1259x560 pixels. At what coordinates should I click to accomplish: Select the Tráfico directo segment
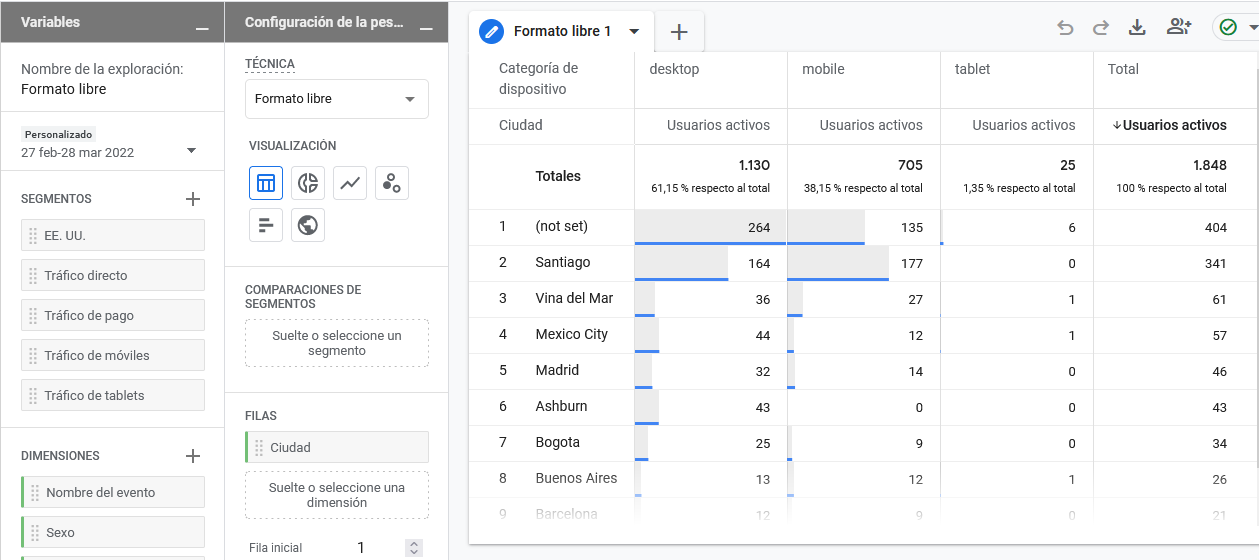(x=113, y=275)
